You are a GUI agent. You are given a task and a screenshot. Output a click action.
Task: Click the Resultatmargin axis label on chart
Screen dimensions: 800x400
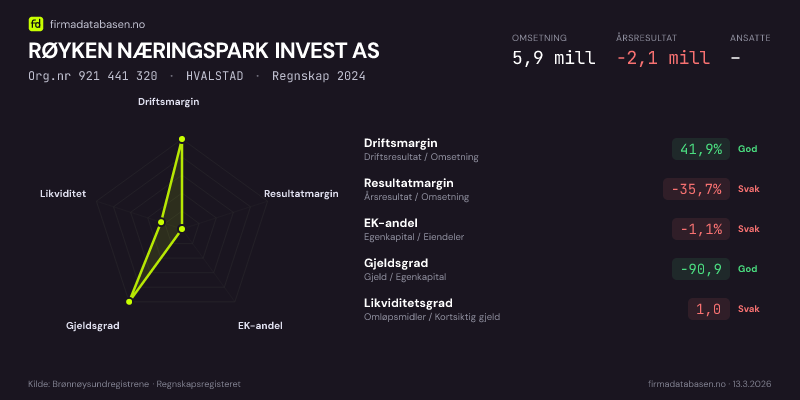[x=301, y=194]
